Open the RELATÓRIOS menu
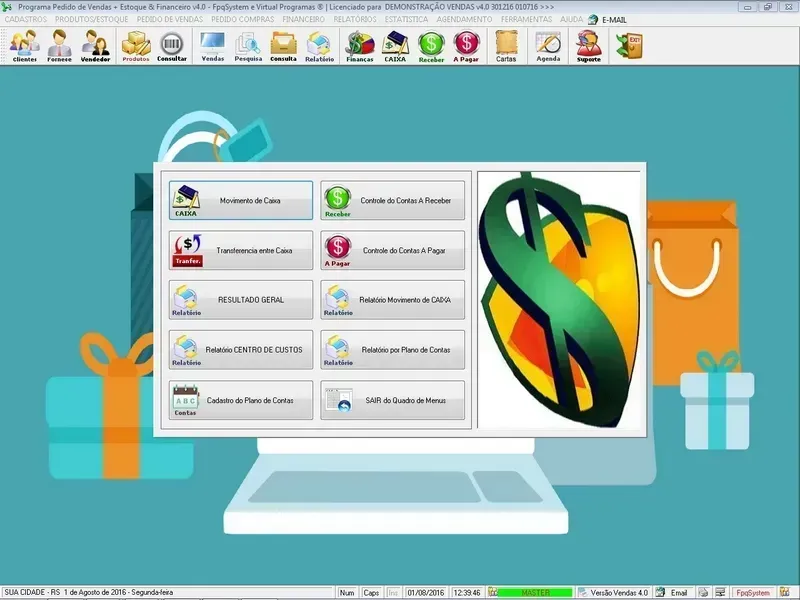 (x=355, y=19)
